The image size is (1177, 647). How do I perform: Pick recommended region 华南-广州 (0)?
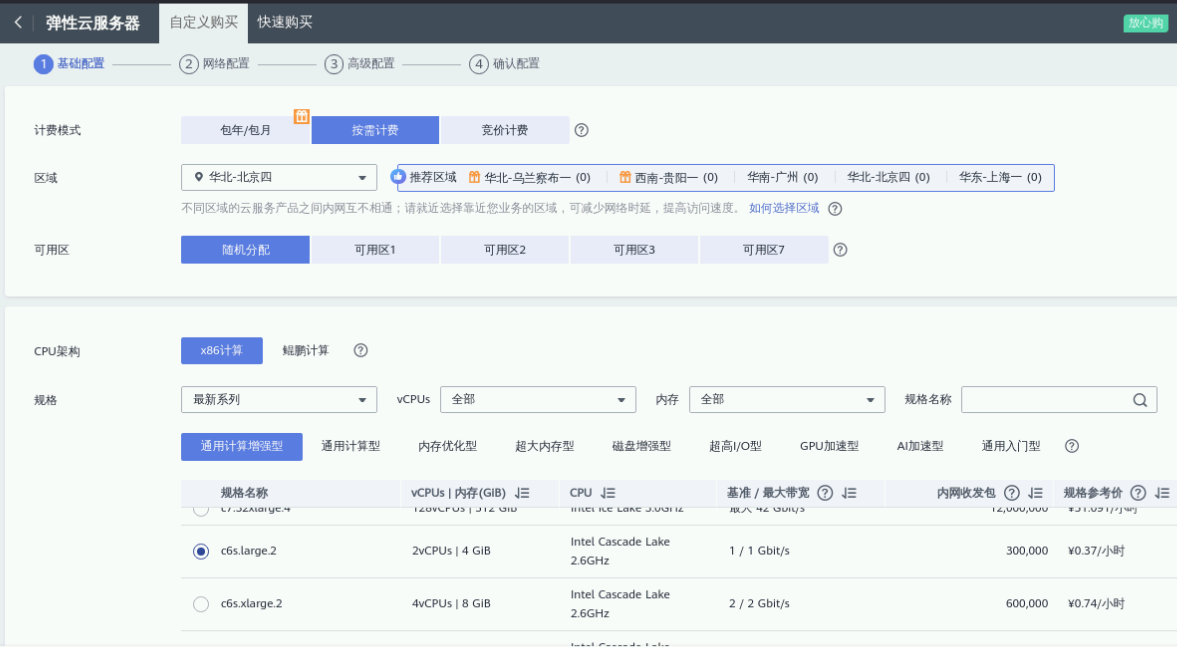[782, 178]
